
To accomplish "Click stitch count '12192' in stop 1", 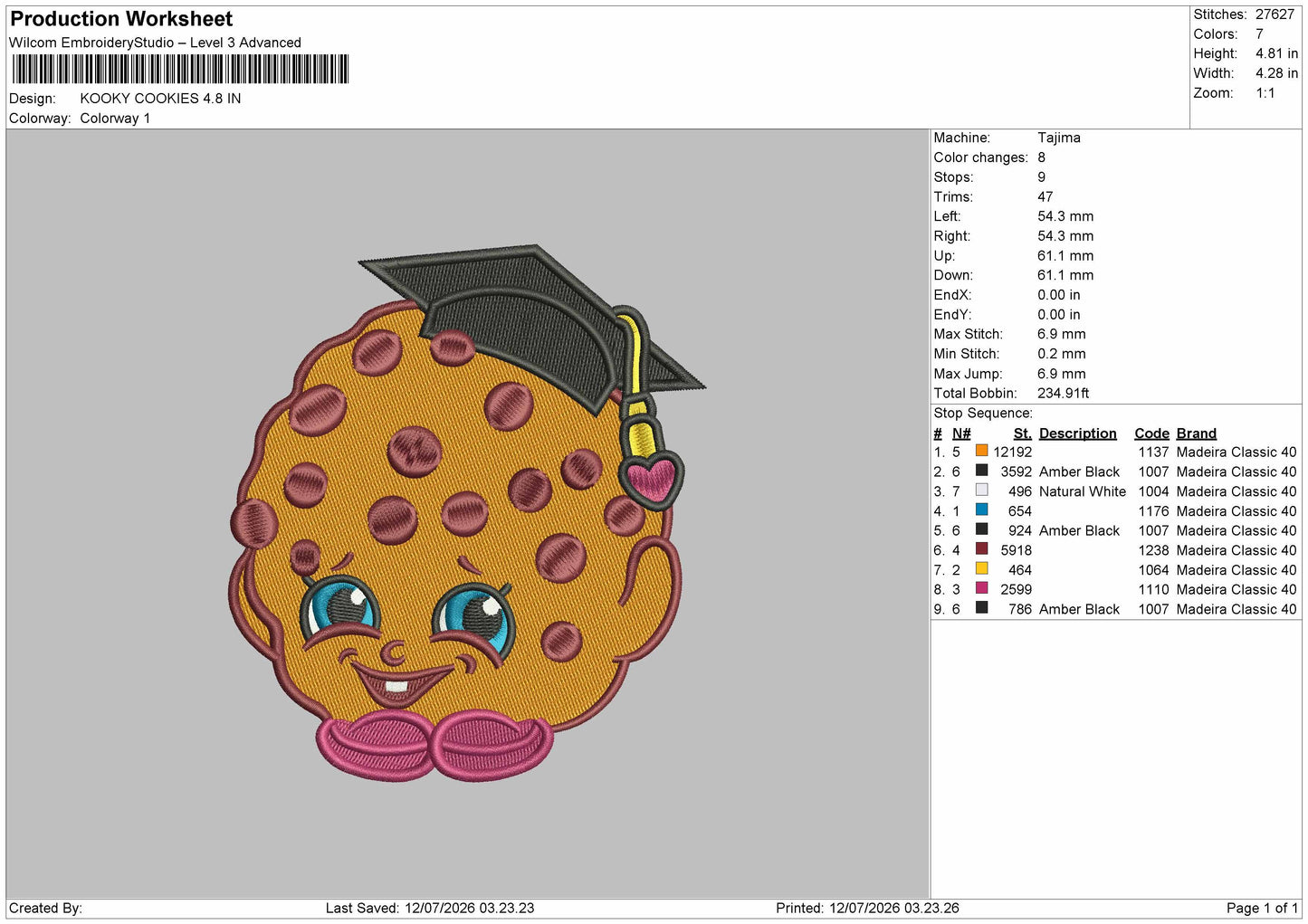I will [x=1013, y=452].
